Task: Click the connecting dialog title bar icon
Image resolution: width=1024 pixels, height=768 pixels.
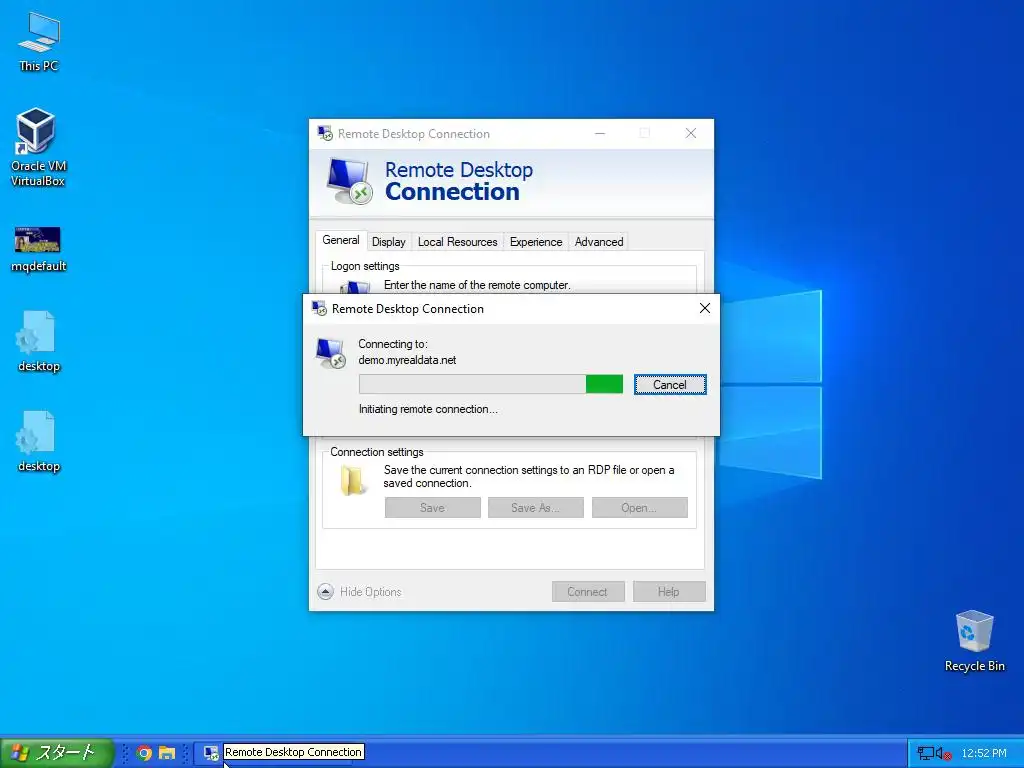Action: pyautogui.click(x=319, y=308)
